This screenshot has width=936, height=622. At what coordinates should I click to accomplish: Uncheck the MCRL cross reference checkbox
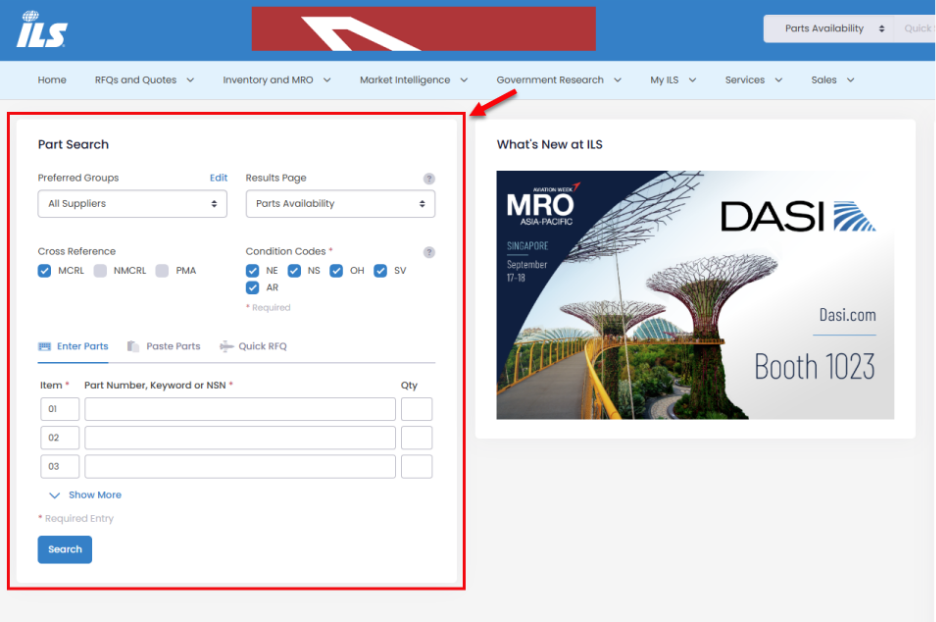(44, 271)
